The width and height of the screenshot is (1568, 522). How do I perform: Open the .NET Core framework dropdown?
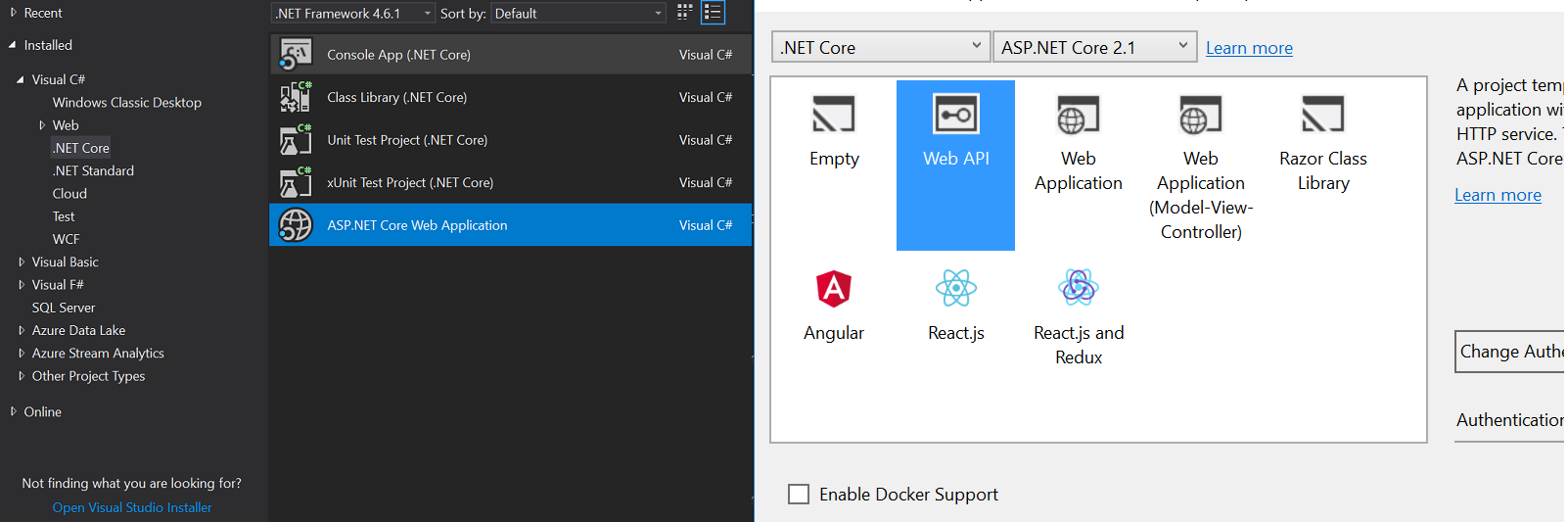tap(881, 47)
